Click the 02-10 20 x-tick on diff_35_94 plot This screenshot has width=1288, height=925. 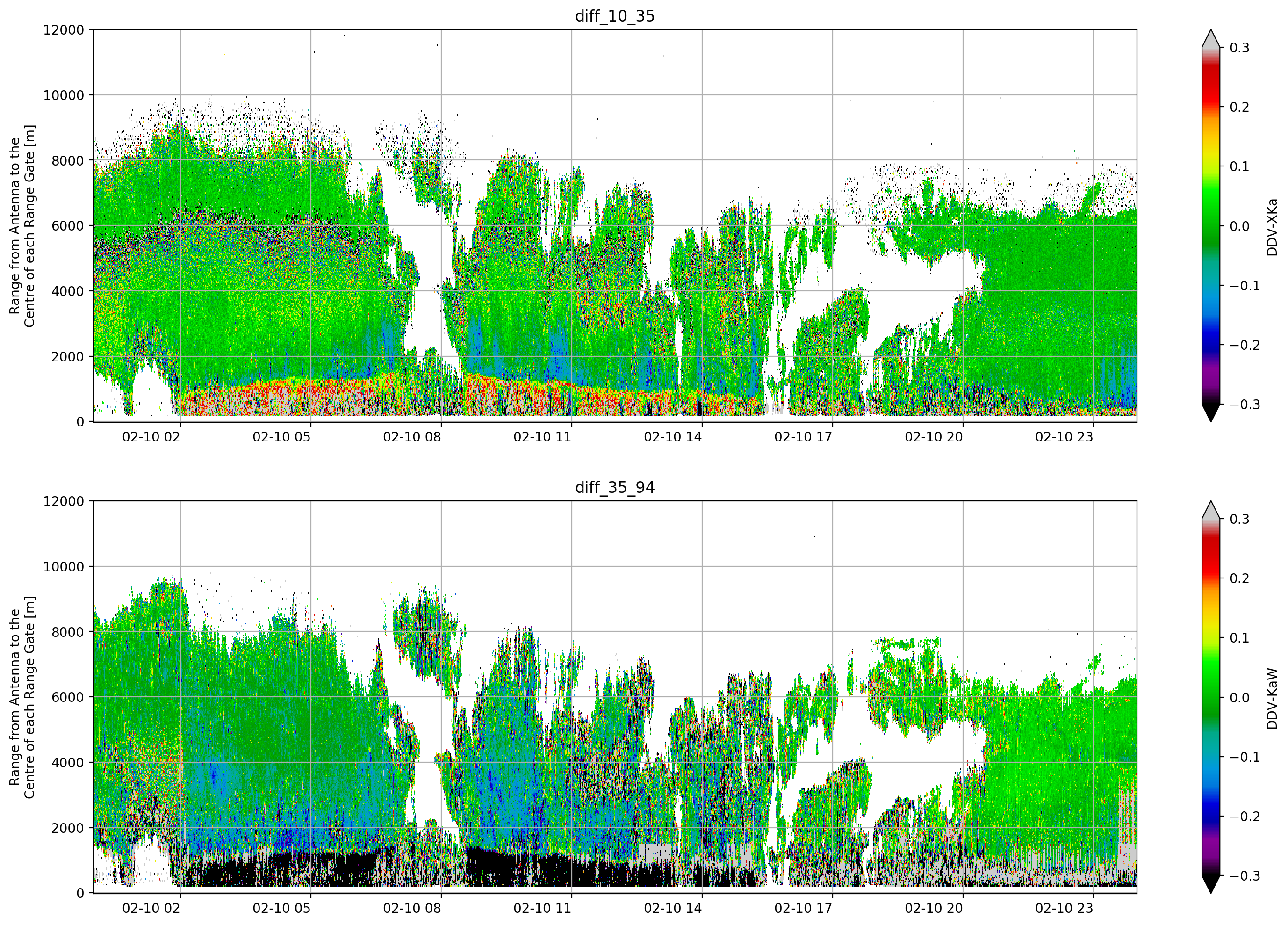click(x=934, y=909)
